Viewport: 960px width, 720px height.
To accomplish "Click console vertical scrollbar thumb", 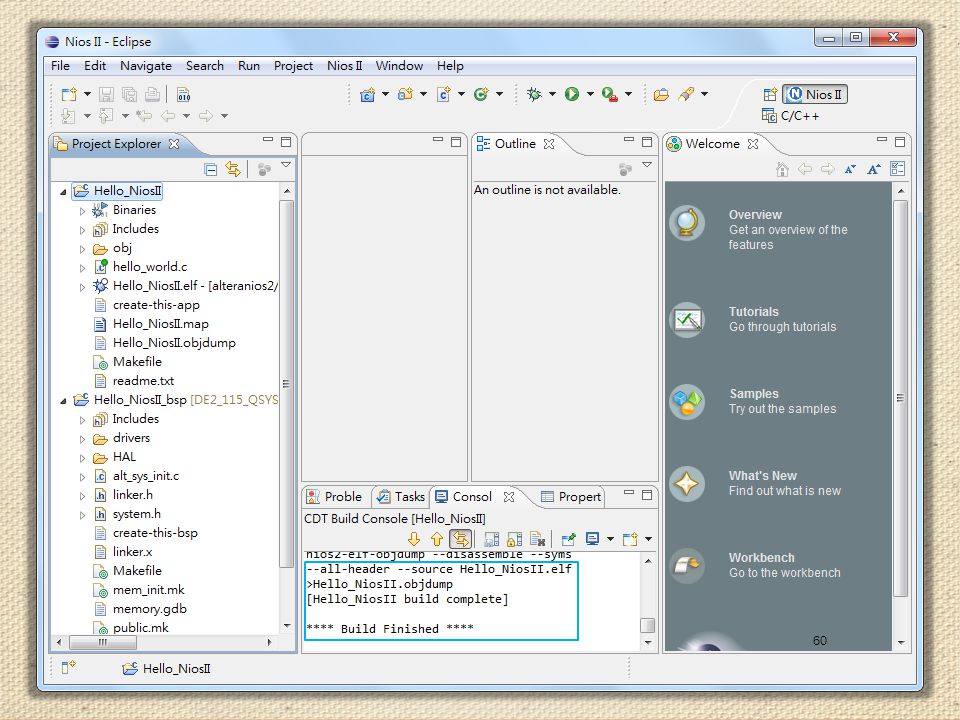I will coord(648,625).
